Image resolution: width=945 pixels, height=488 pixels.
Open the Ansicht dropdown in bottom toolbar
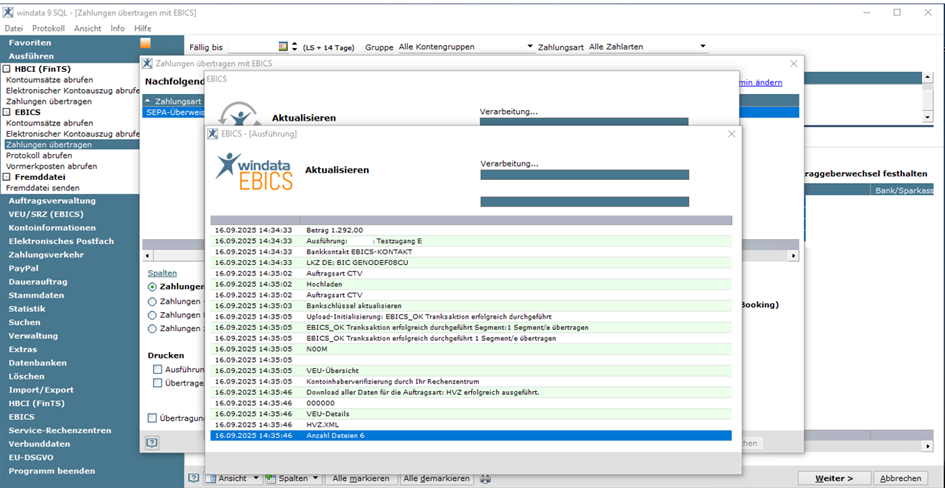(256, 479)
